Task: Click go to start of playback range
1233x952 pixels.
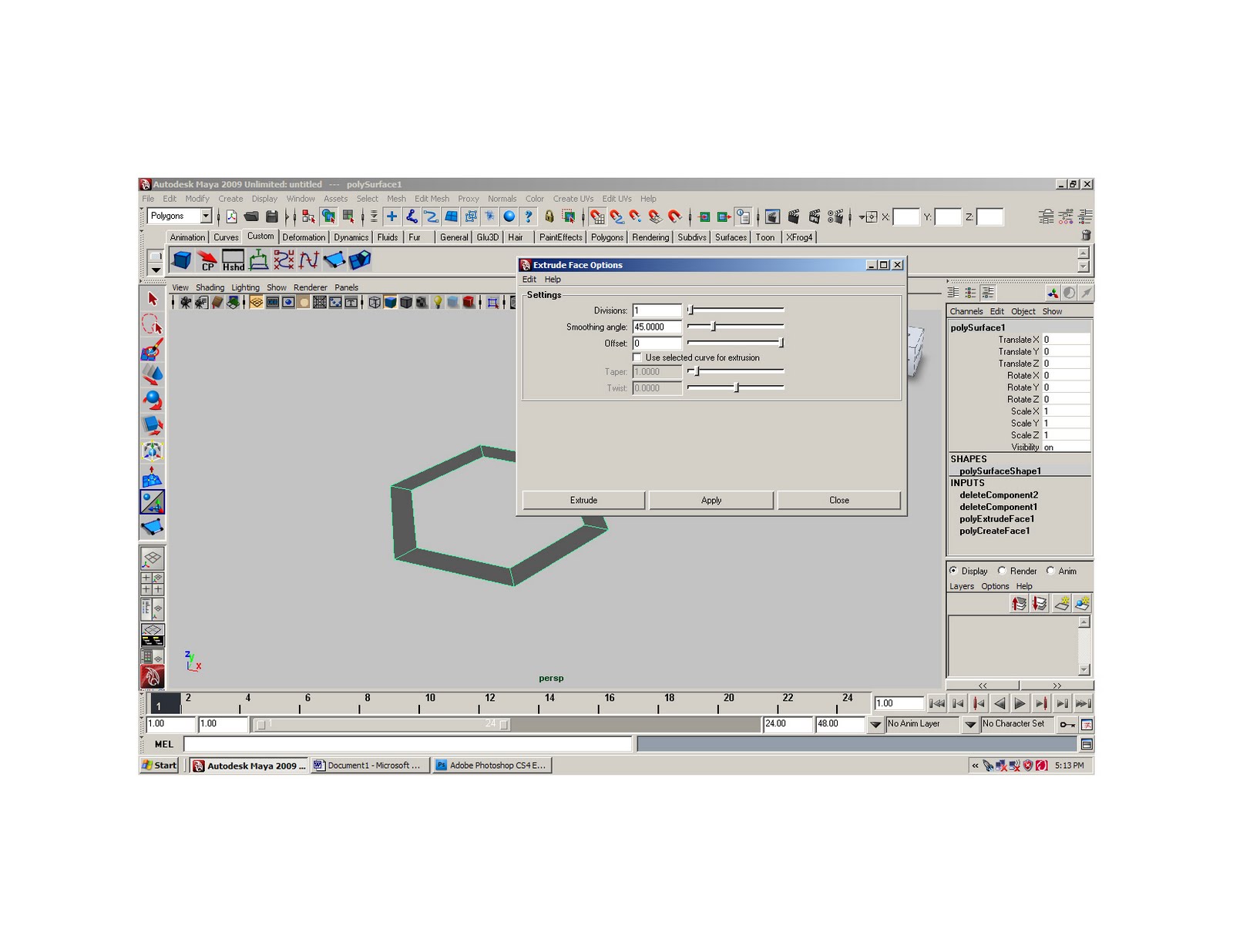Action: 936,703
